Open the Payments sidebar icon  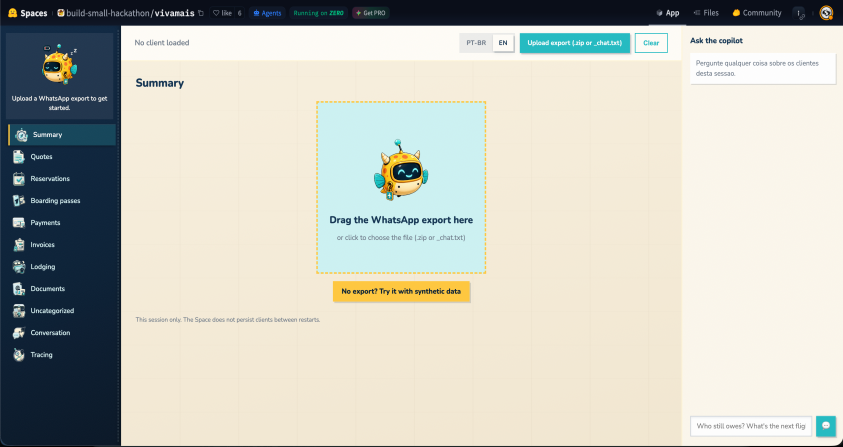click(x=19, y=223)
